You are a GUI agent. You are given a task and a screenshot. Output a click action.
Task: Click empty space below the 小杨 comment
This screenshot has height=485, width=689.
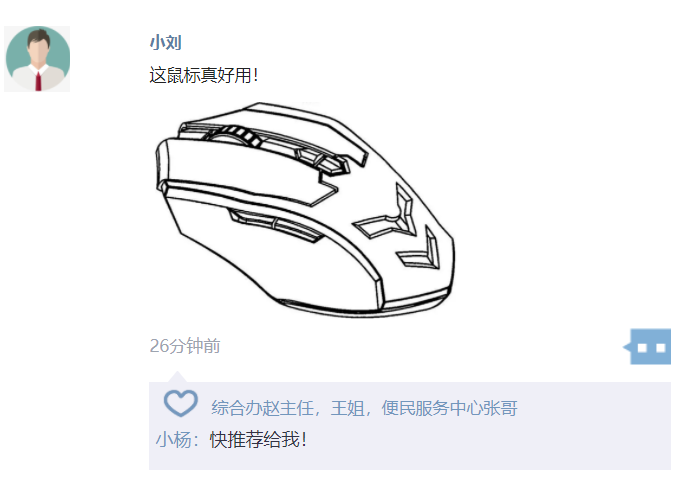pos(410,460)
